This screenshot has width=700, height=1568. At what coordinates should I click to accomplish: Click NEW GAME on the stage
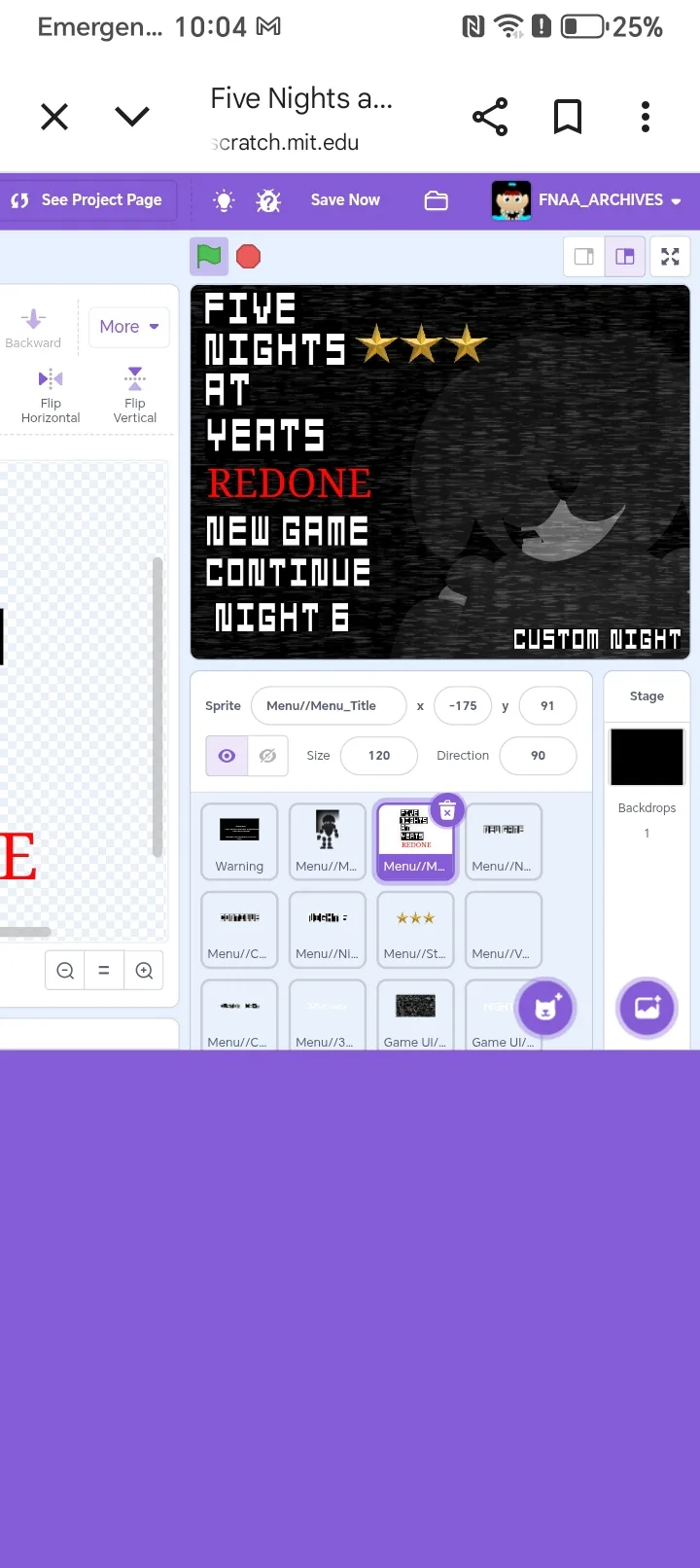(x=287, y=531)
